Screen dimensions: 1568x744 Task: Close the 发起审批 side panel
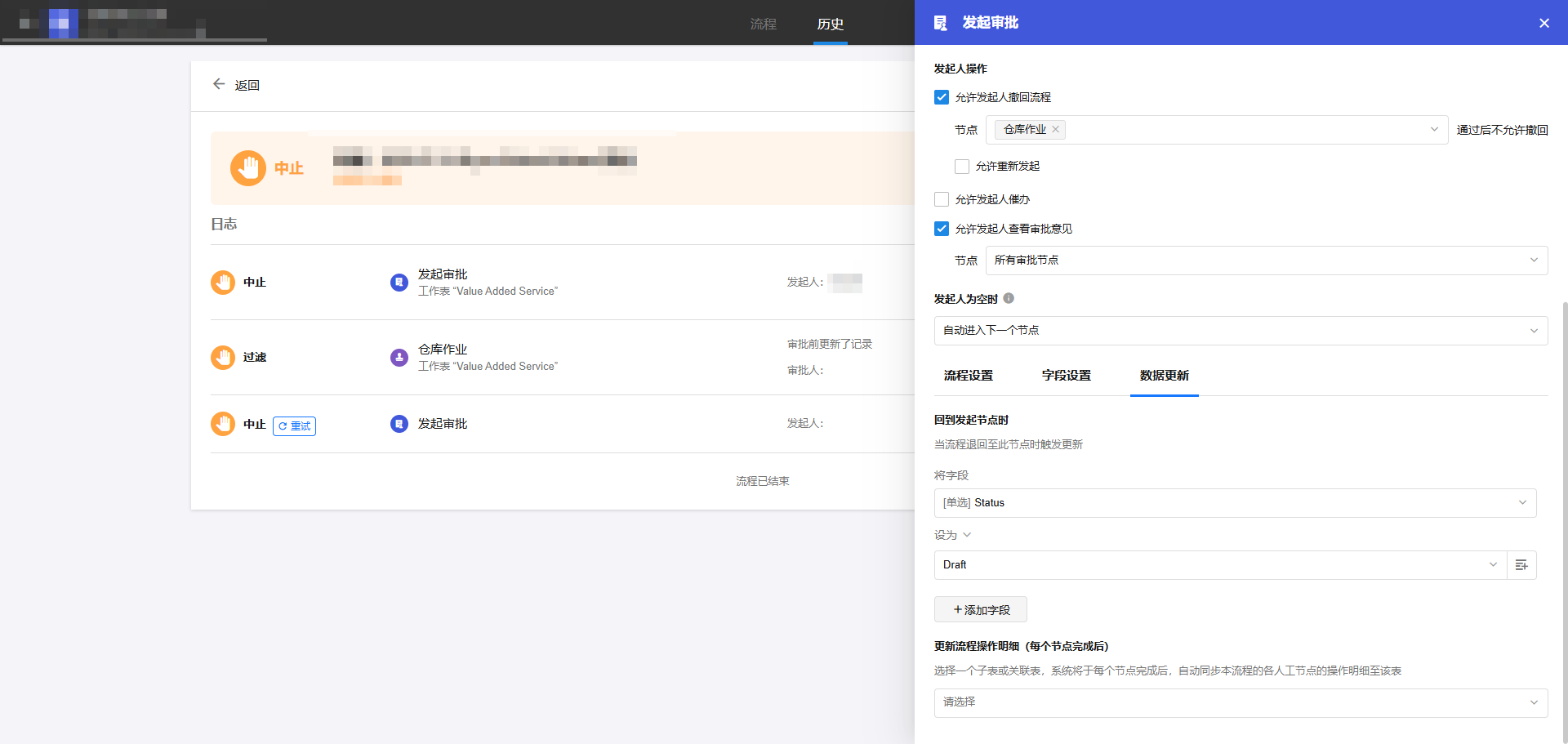click(1543, 23)
